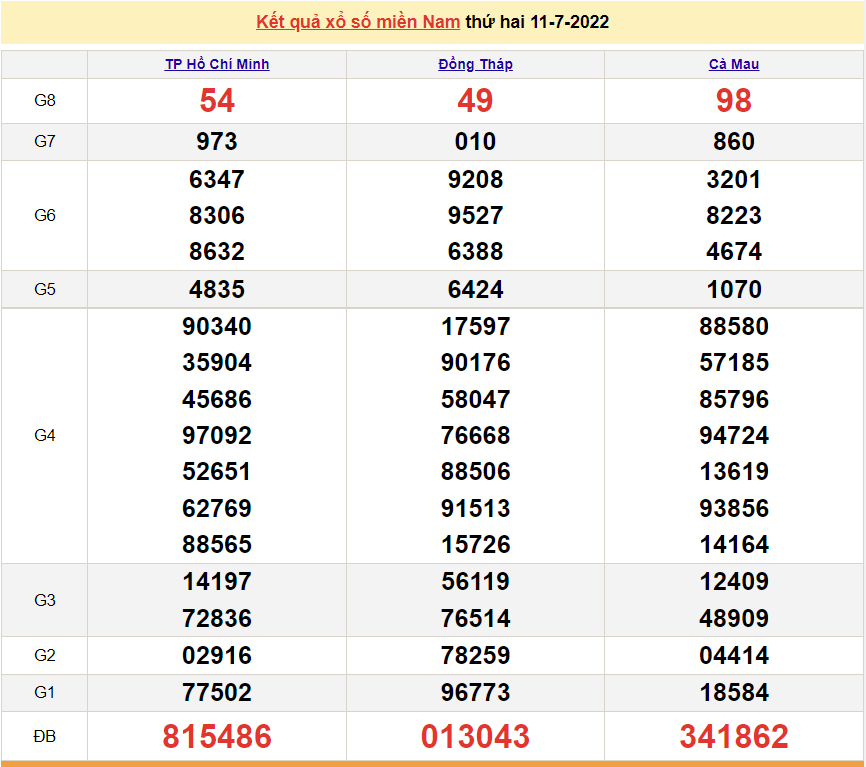The width and height of the screenshot is (866, 767).
Task: Click the jackpot number 341862
Action: pos(733,737)
